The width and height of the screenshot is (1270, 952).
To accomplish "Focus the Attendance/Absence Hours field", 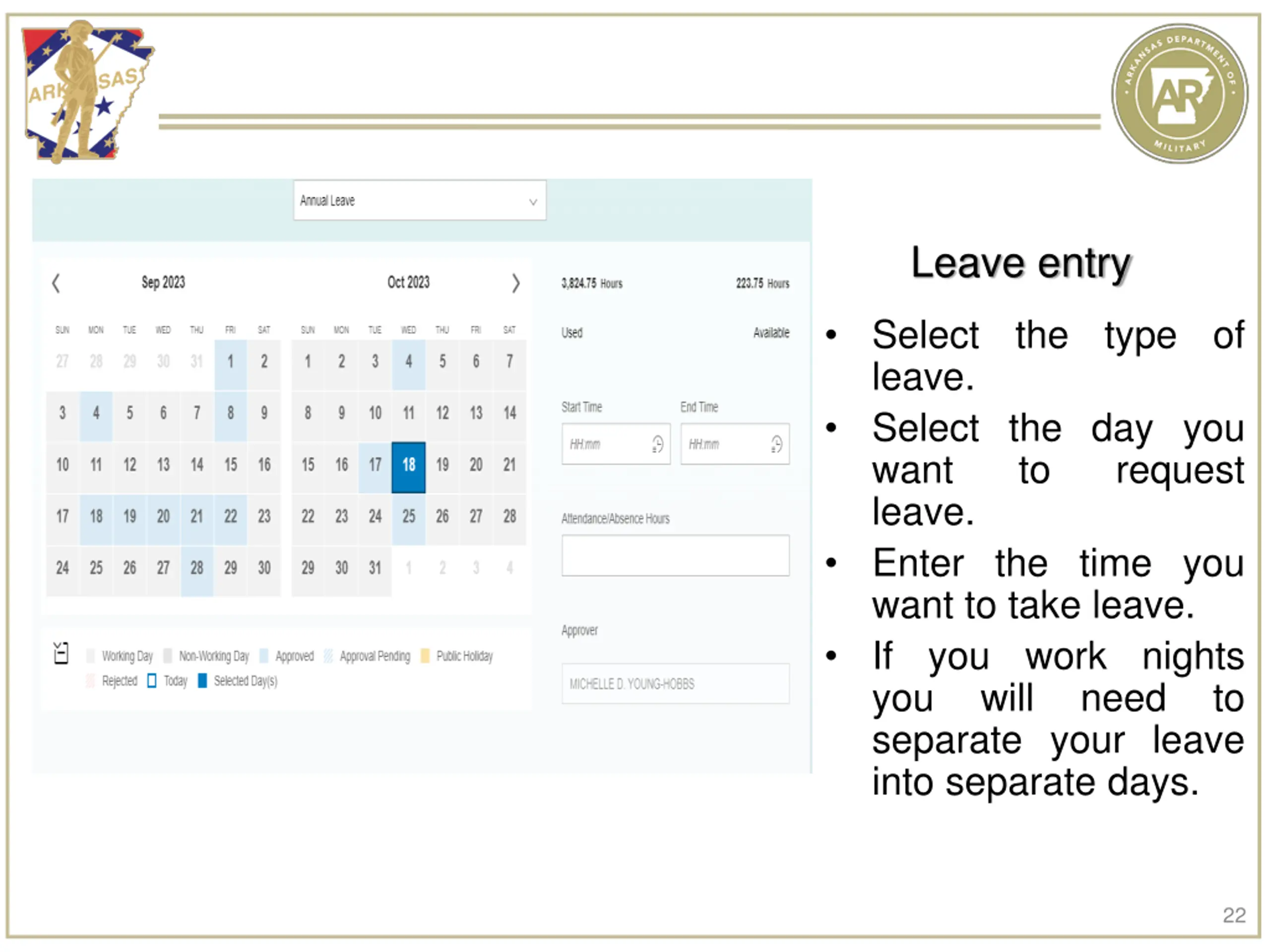I will tap(675, 555).
